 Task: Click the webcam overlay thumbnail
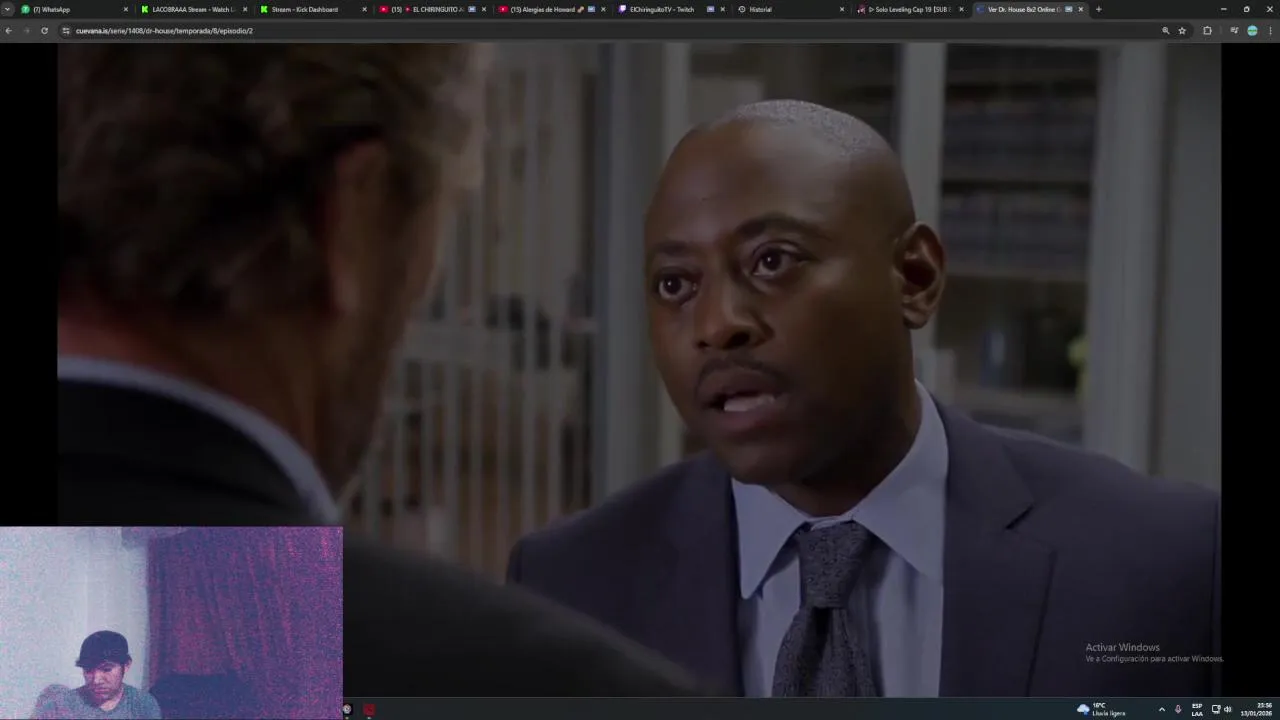[x=171, y=623]
